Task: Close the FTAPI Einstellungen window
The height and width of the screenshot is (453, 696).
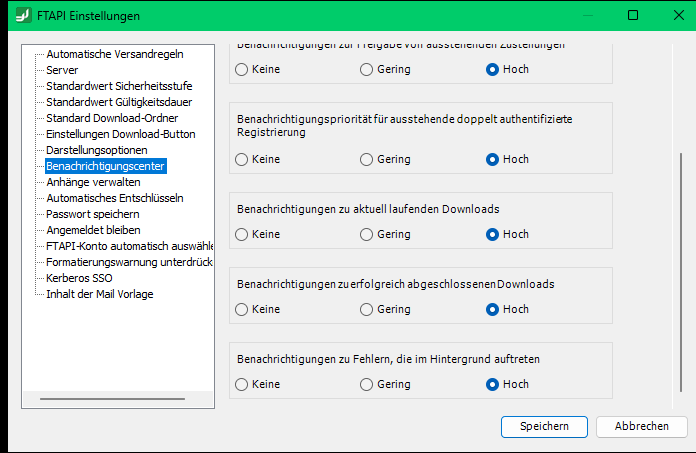Action: (x=679, y=15)
